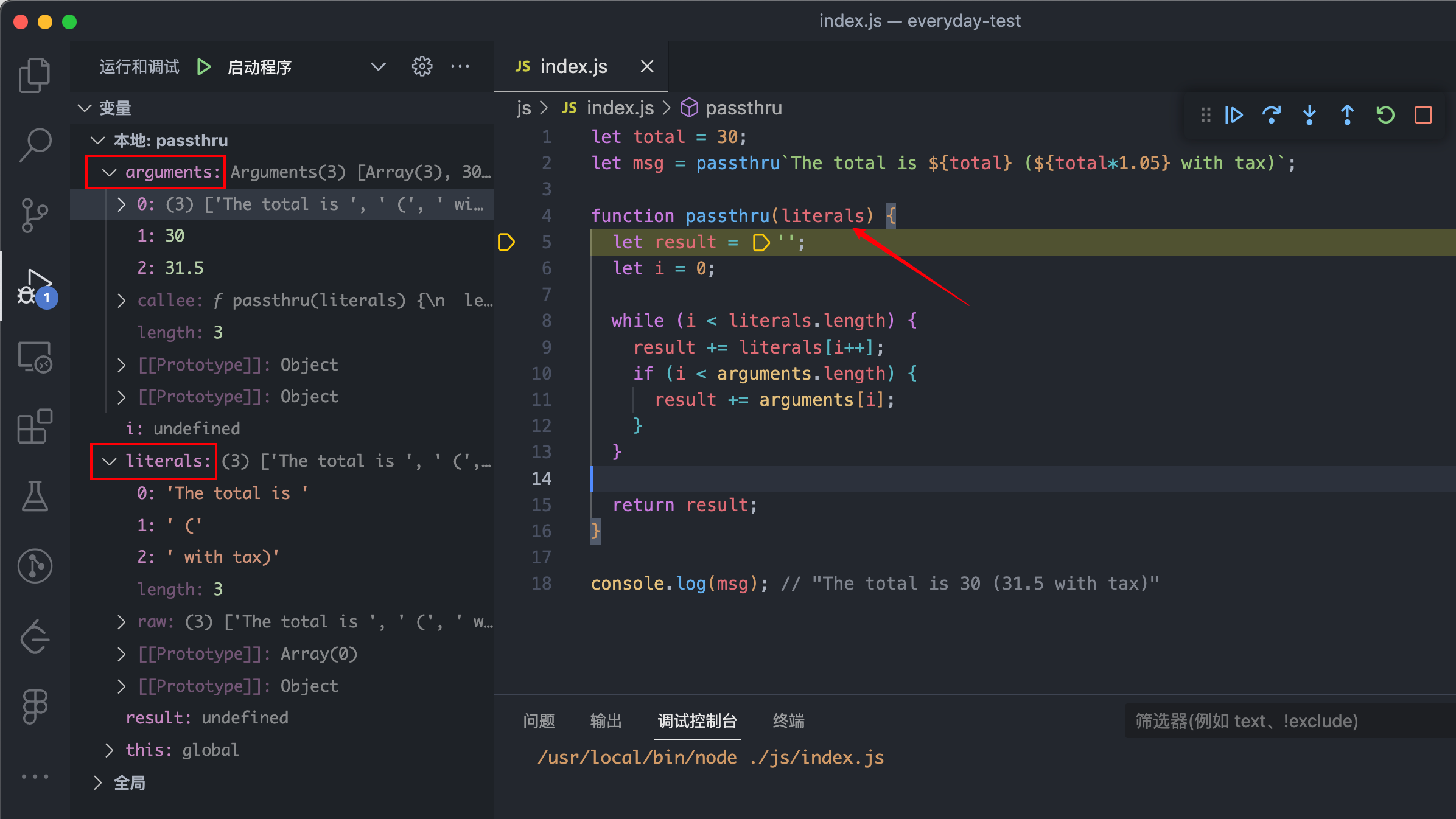Screen dimensions: 1456x819
Task: Toggle the breakpoint marker on line 5
Action: click(x=506, y=242)
